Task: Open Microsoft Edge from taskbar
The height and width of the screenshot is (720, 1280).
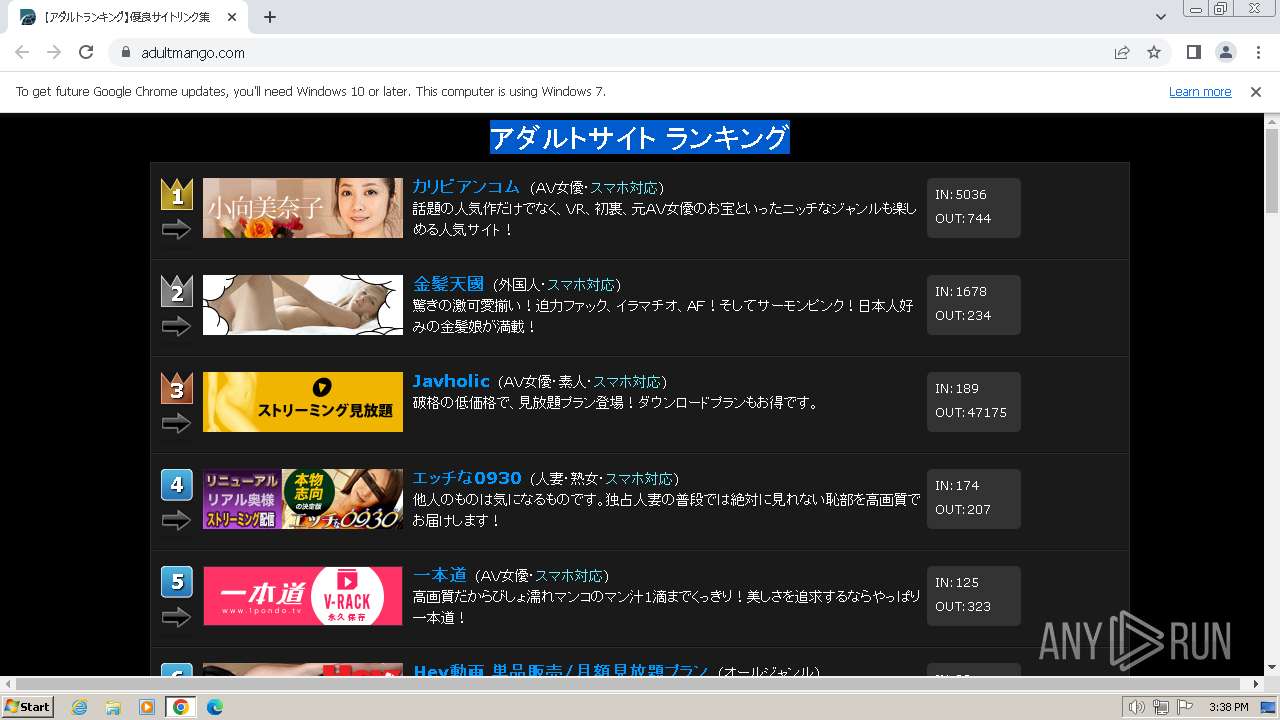Action: [x=214, y=707]
